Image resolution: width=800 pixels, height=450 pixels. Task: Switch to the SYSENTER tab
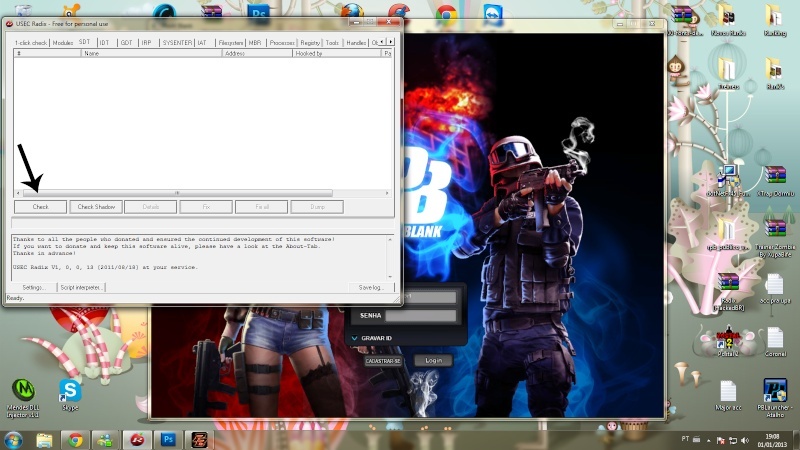pos(177,43)
